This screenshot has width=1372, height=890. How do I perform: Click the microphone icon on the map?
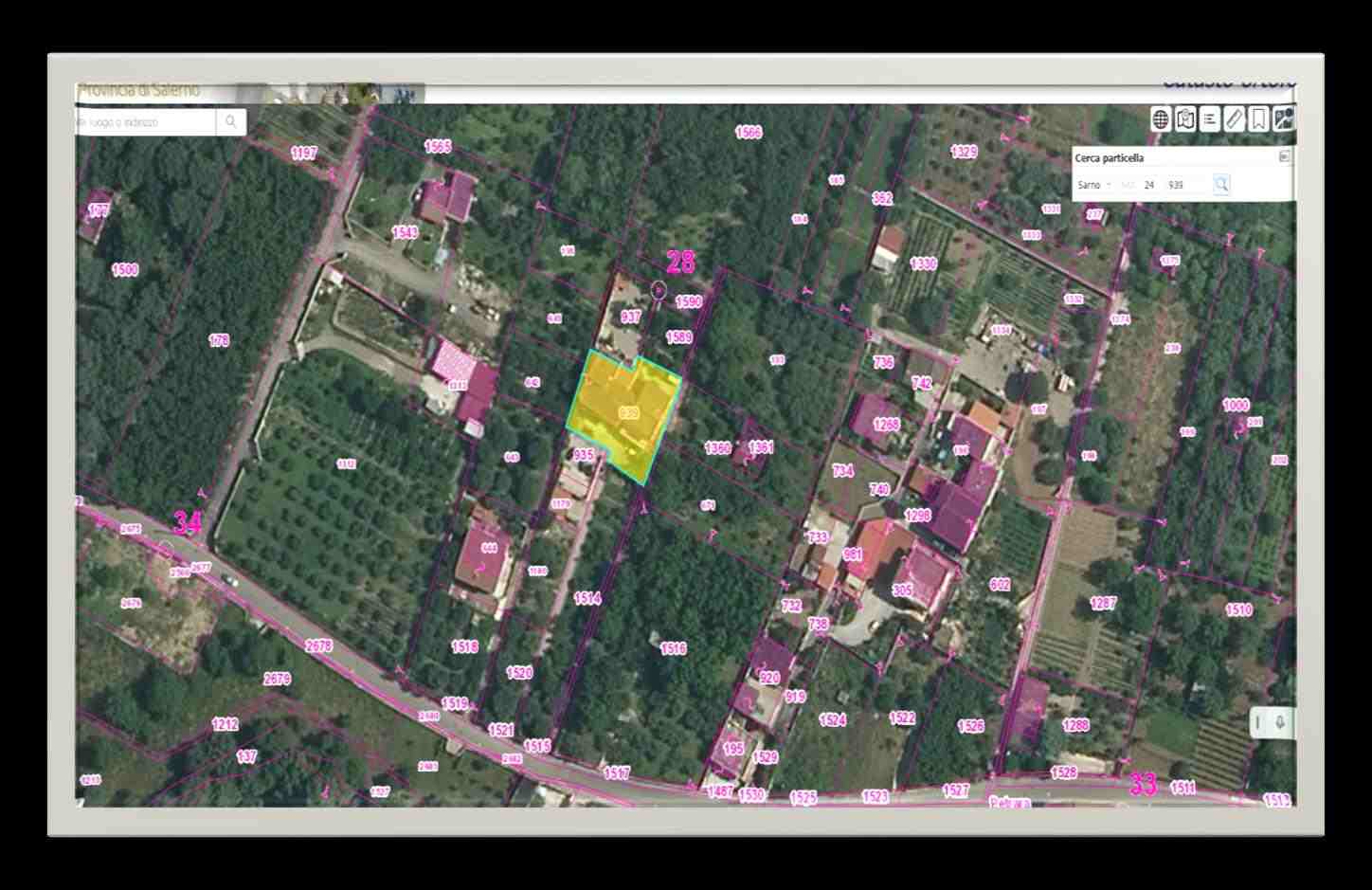point(1280,723)
